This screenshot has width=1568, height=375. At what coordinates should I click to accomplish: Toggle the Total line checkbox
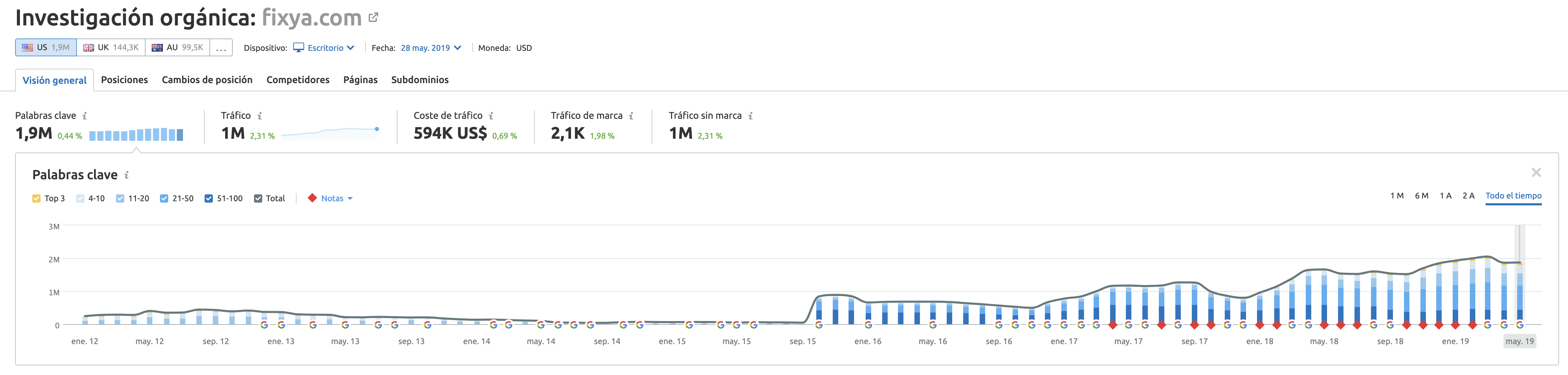pos(258,198)
